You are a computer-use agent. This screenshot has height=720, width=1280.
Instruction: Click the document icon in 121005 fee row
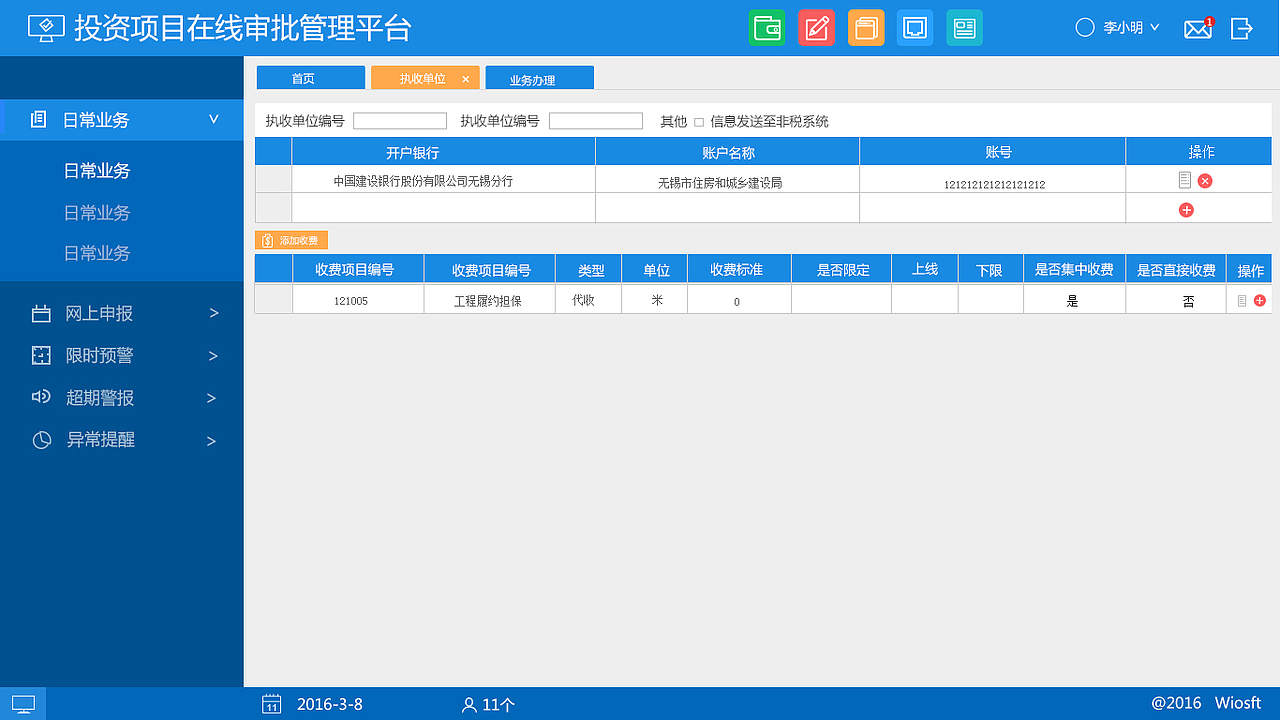click(x=1242, y=300)
